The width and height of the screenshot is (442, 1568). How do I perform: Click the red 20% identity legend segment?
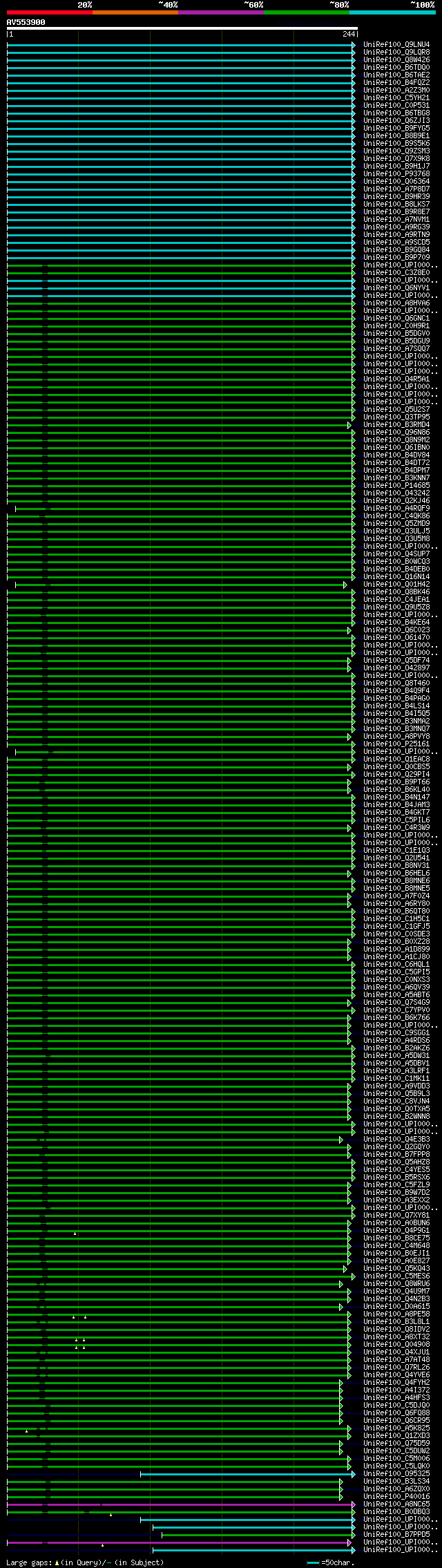pos(50,12)
